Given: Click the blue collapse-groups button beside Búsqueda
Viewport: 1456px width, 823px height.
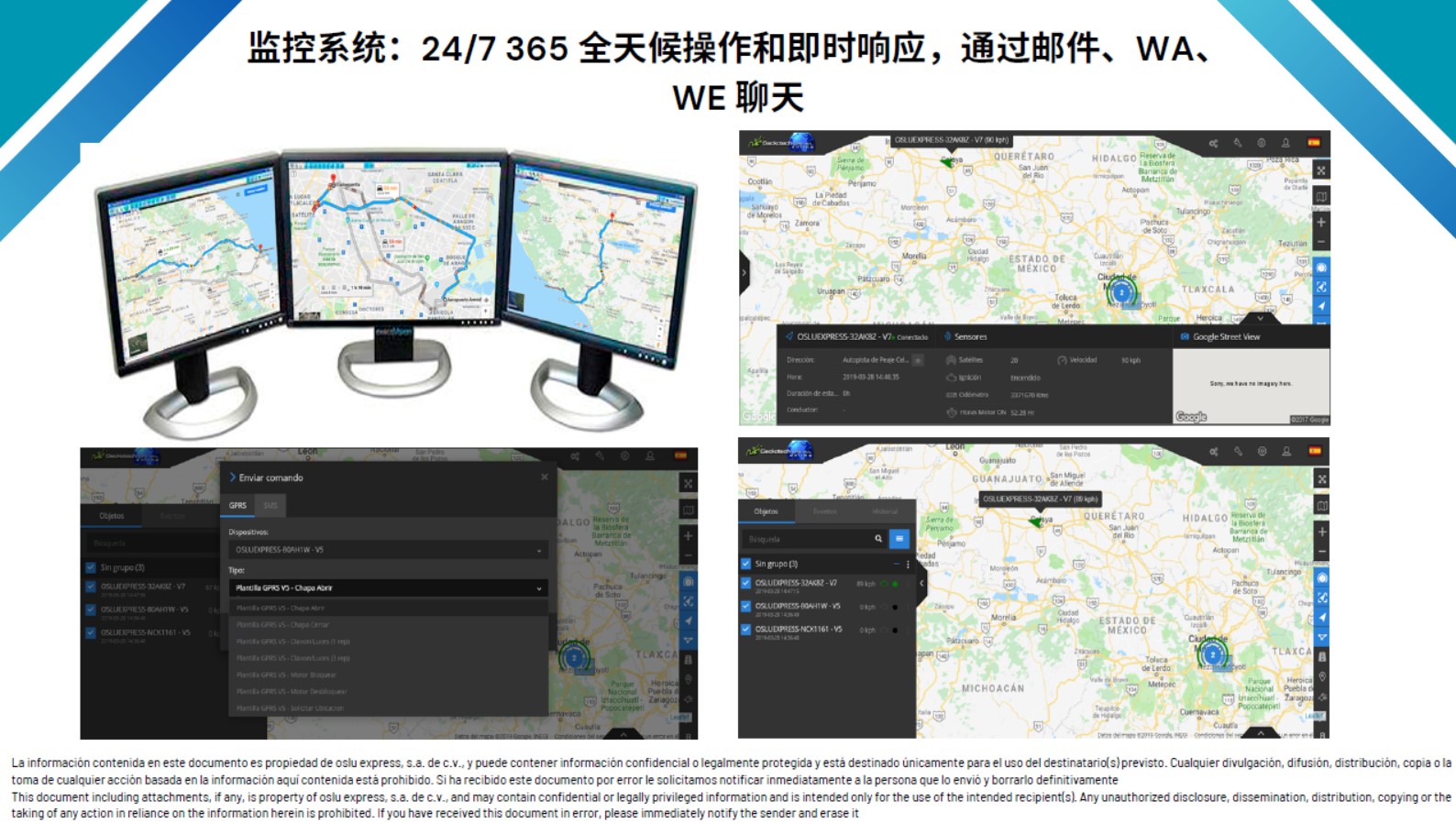Looking at the screenshot, I should point(899,539).
